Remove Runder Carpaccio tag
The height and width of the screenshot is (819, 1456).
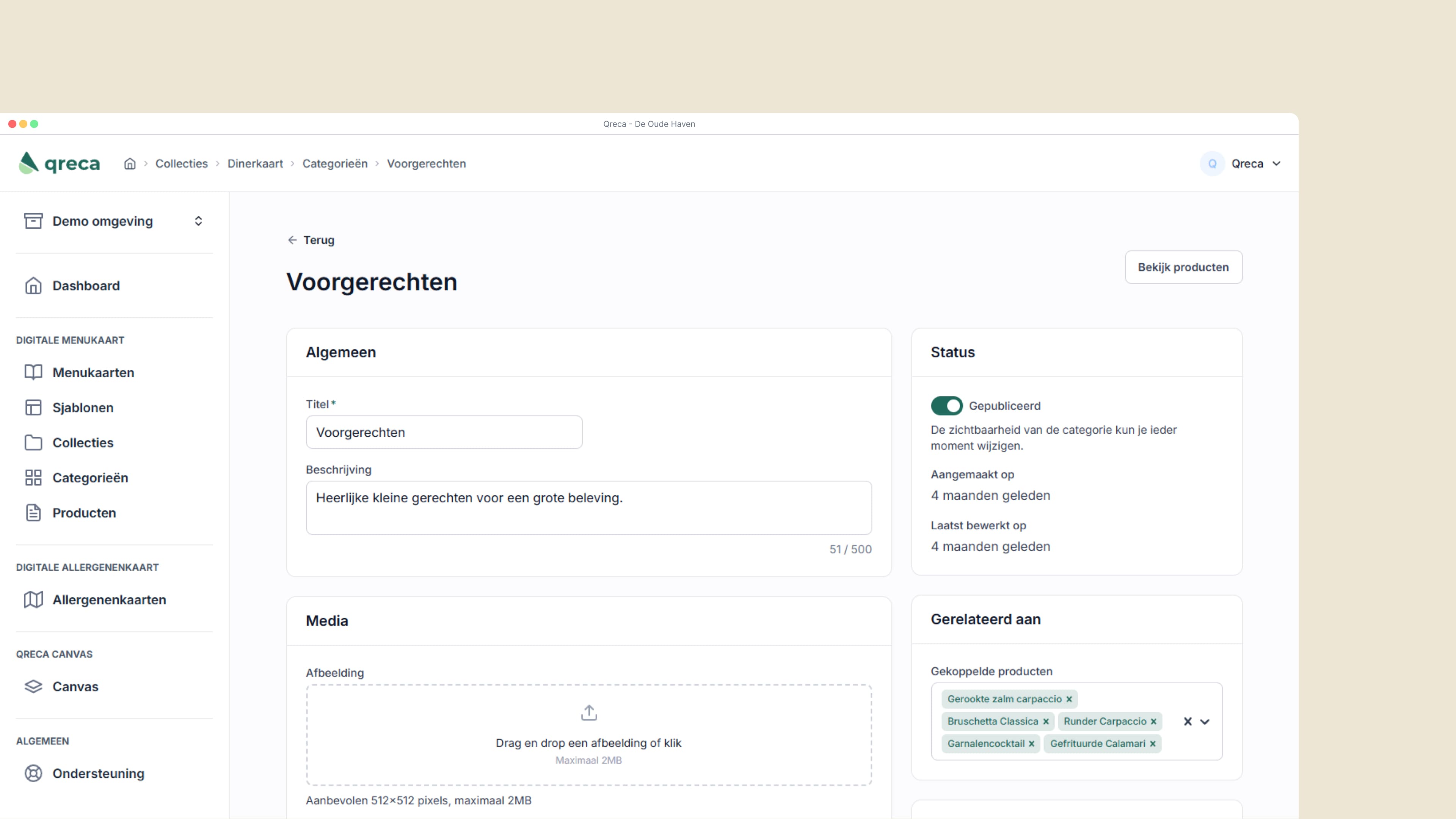[x=1153, y=721]
